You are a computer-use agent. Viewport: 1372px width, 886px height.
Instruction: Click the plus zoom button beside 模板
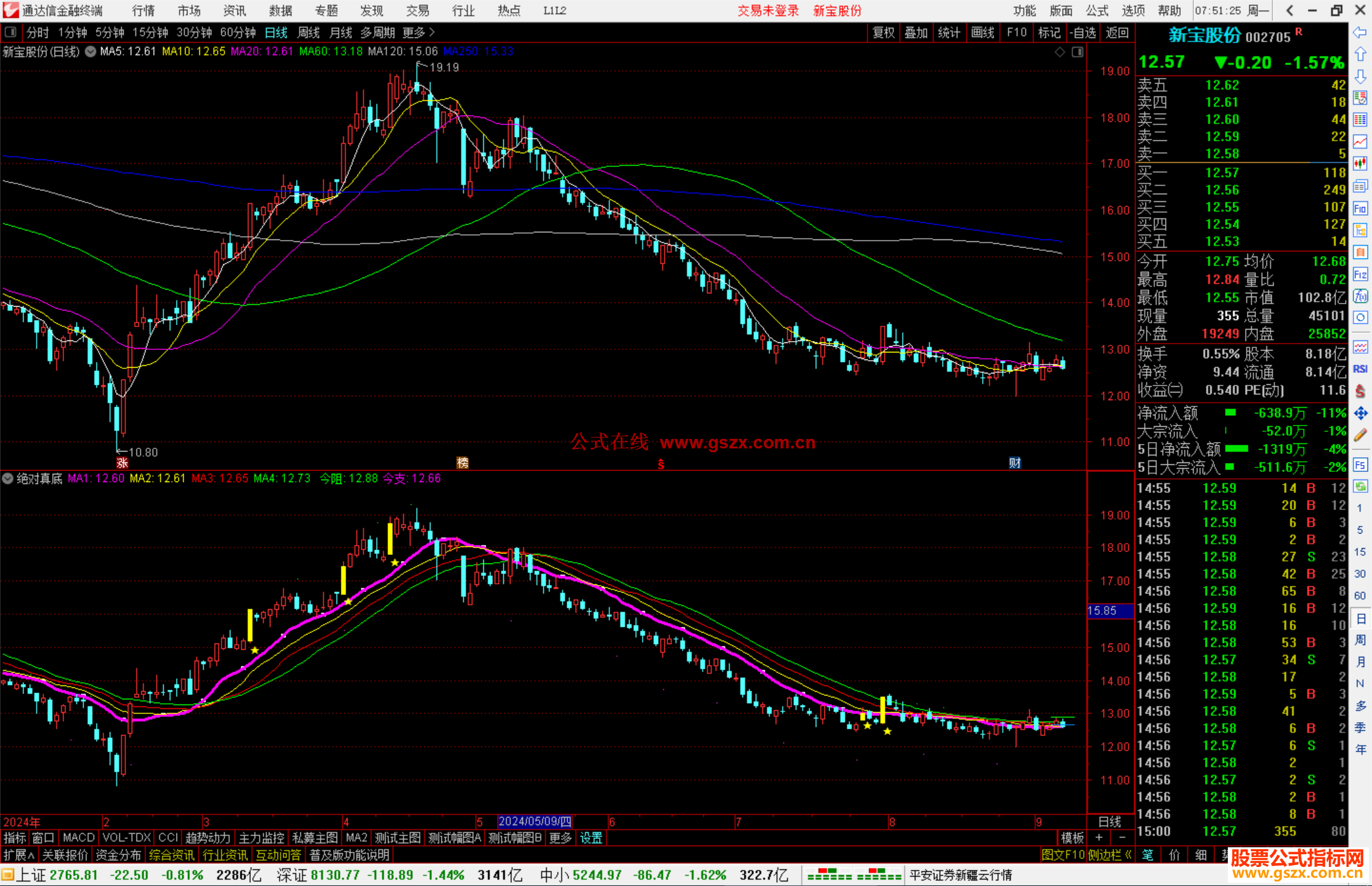point(1099,838)
